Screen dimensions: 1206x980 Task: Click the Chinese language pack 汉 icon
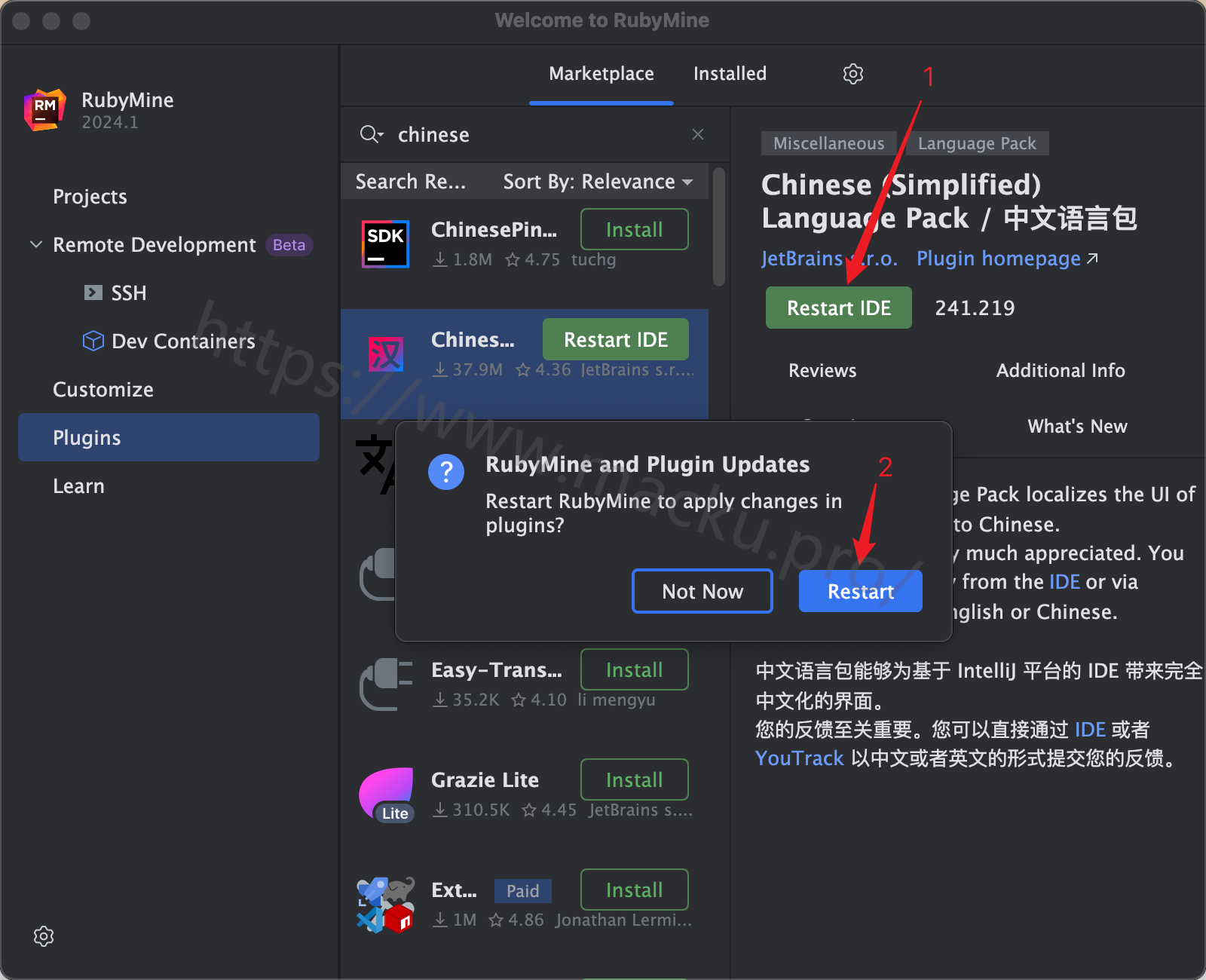tap(385, 354)
